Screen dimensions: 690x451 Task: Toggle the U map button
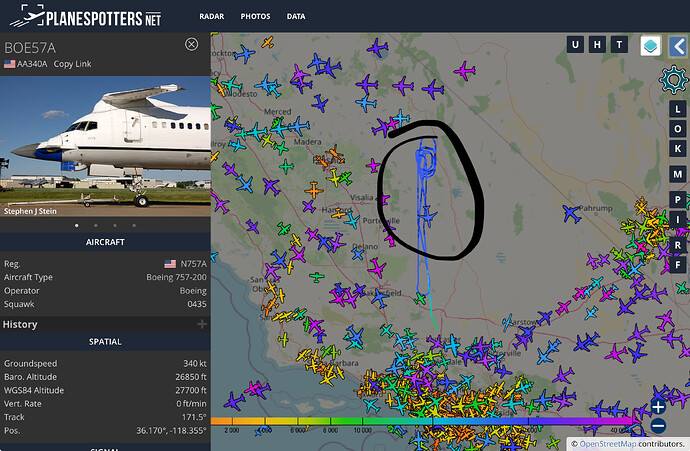pyautogui.click(x=575, y=44)
